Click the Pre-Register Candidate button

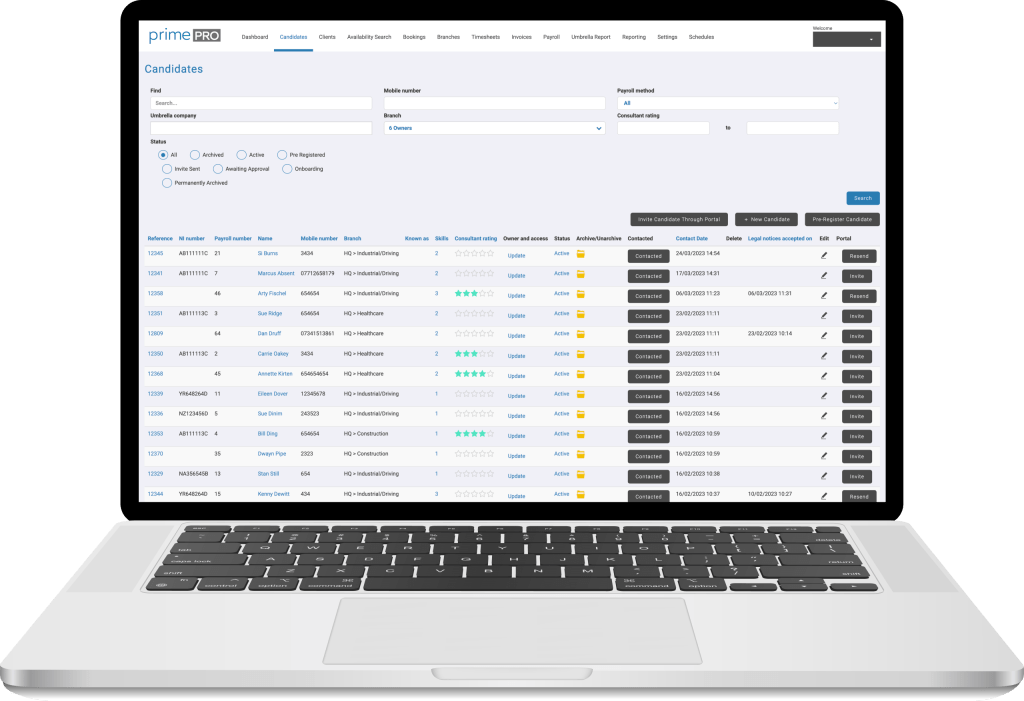[842, 220]
